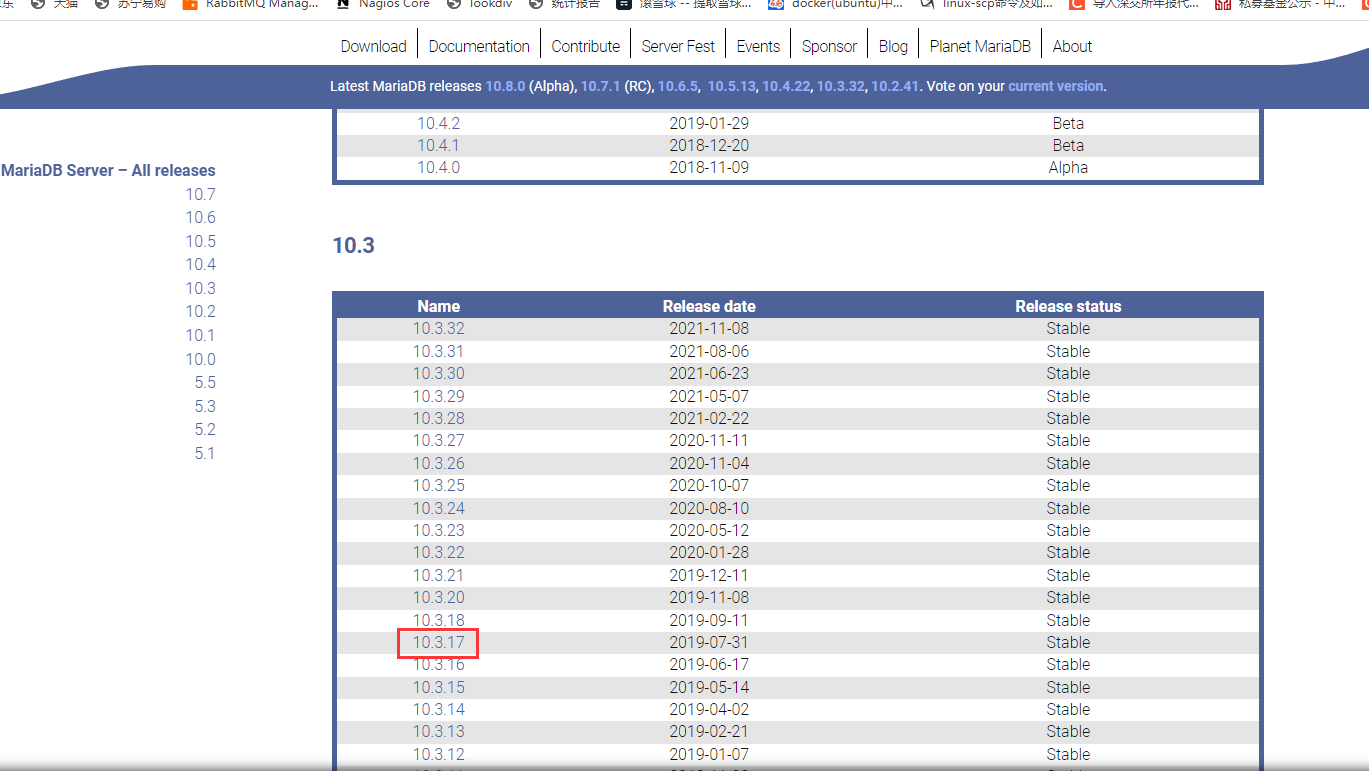
Task: Open release 10.3.21 in the table
Action: click(x=439, y=575)
